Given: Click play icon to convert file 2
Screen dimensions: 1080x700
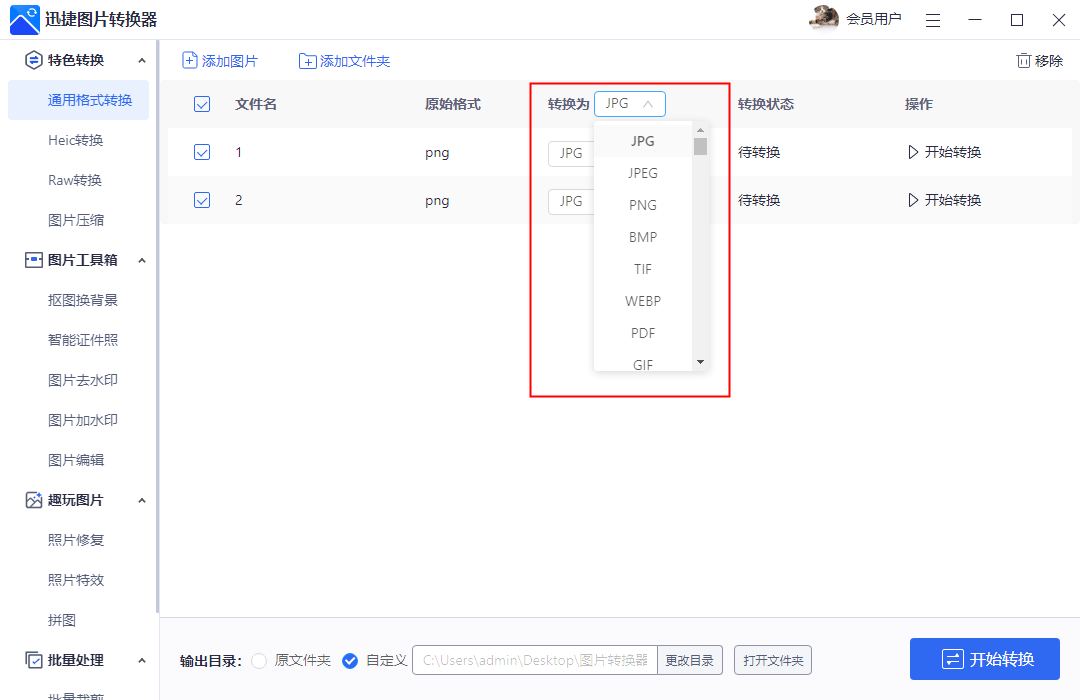Looking at the screenshot, I should tap(912, 201).
